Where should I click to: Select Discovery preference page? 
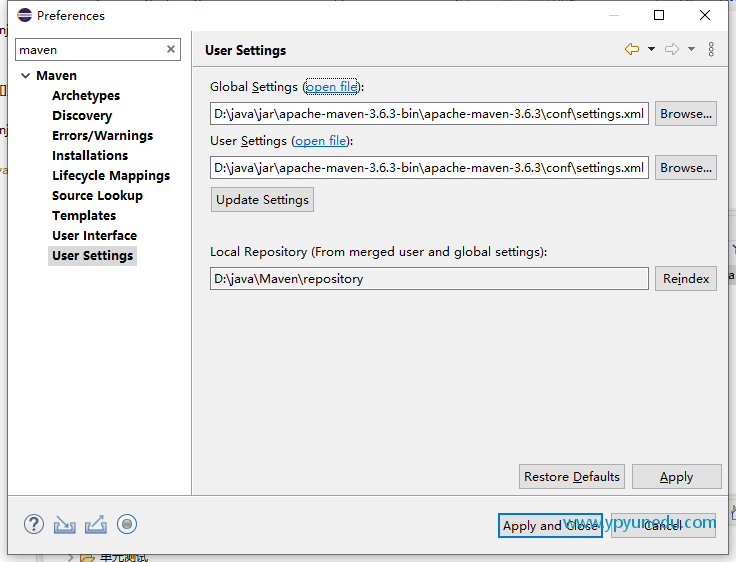click(x=82, y=115)
